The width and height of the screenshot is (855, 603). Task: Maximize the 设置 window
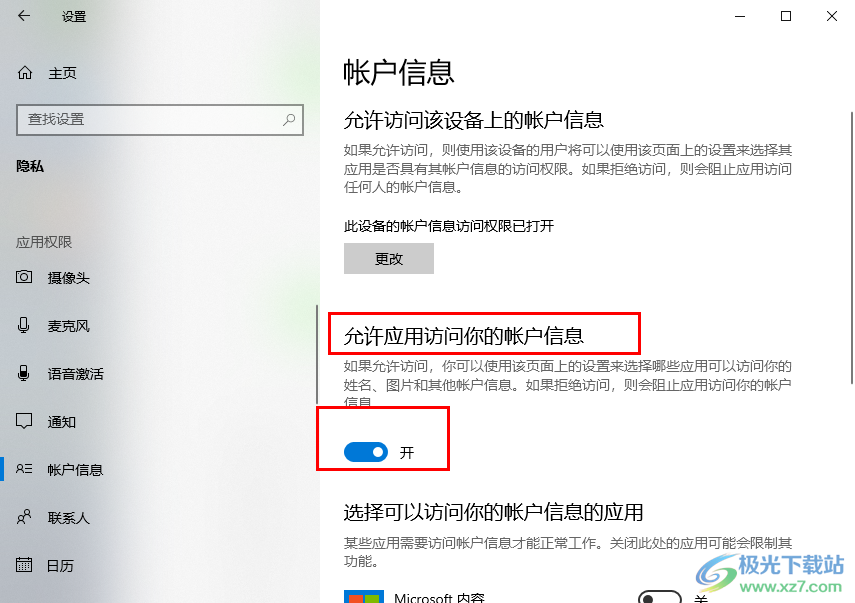point(786,16)
